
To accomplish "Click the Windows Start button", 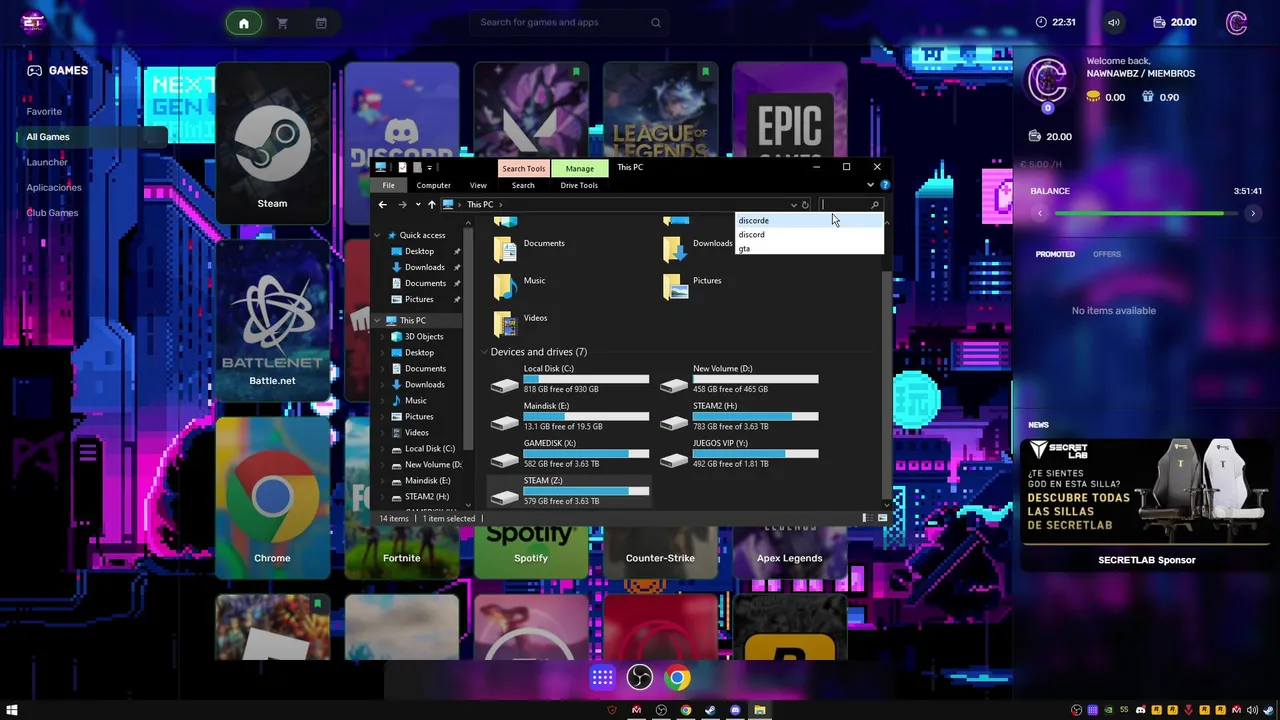I will [x=12, y=710].
